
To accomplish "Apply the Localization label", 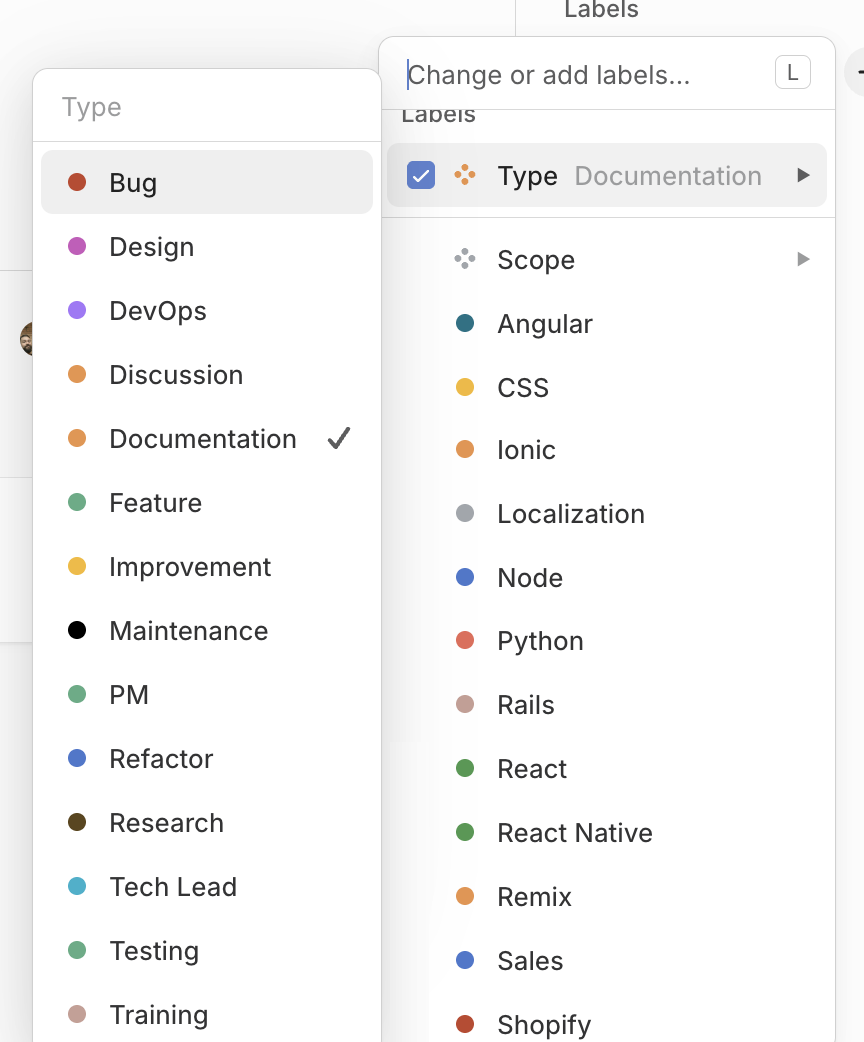I will 607,514.
